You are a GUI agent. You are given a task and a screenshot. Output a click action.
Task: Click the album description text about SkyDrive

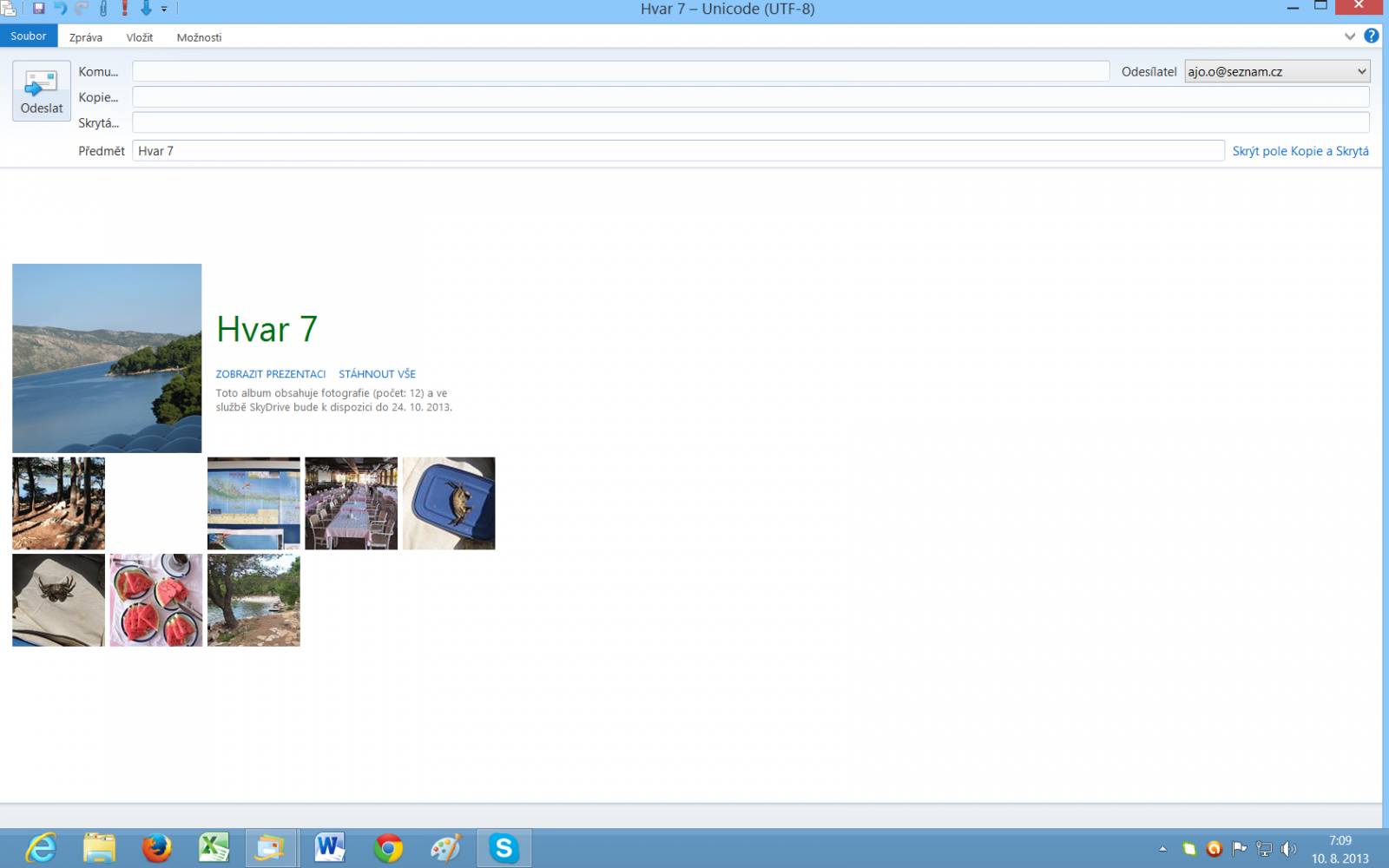[x=334, y=400]
